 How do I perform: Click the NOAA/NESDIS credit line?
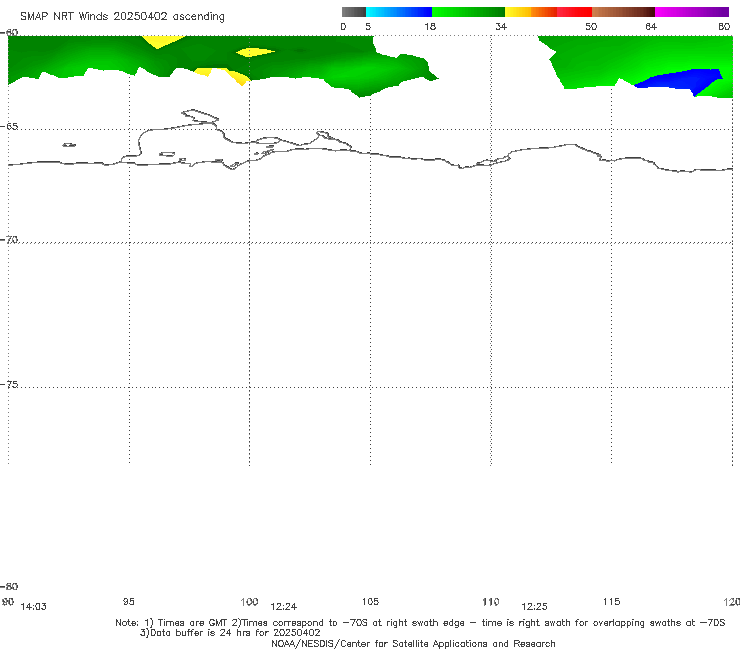pyautogui.click(x=413, y=643)
